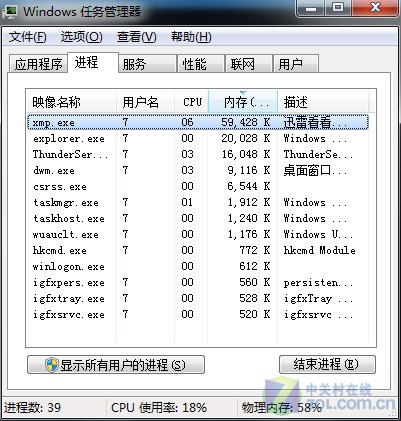Select the taskmgr.exe process
Viewport: 401px width, 421px height.
pyautogui.click(x=198, y=202)
